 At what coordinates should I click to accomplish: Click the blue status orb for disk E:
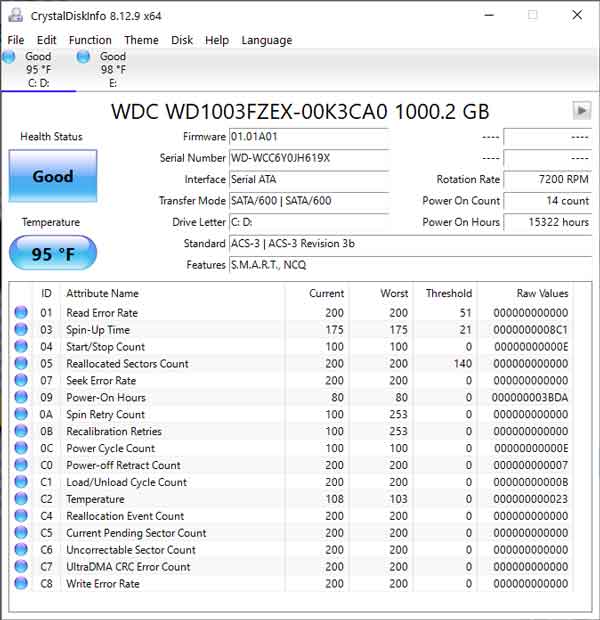coord(83,57)
